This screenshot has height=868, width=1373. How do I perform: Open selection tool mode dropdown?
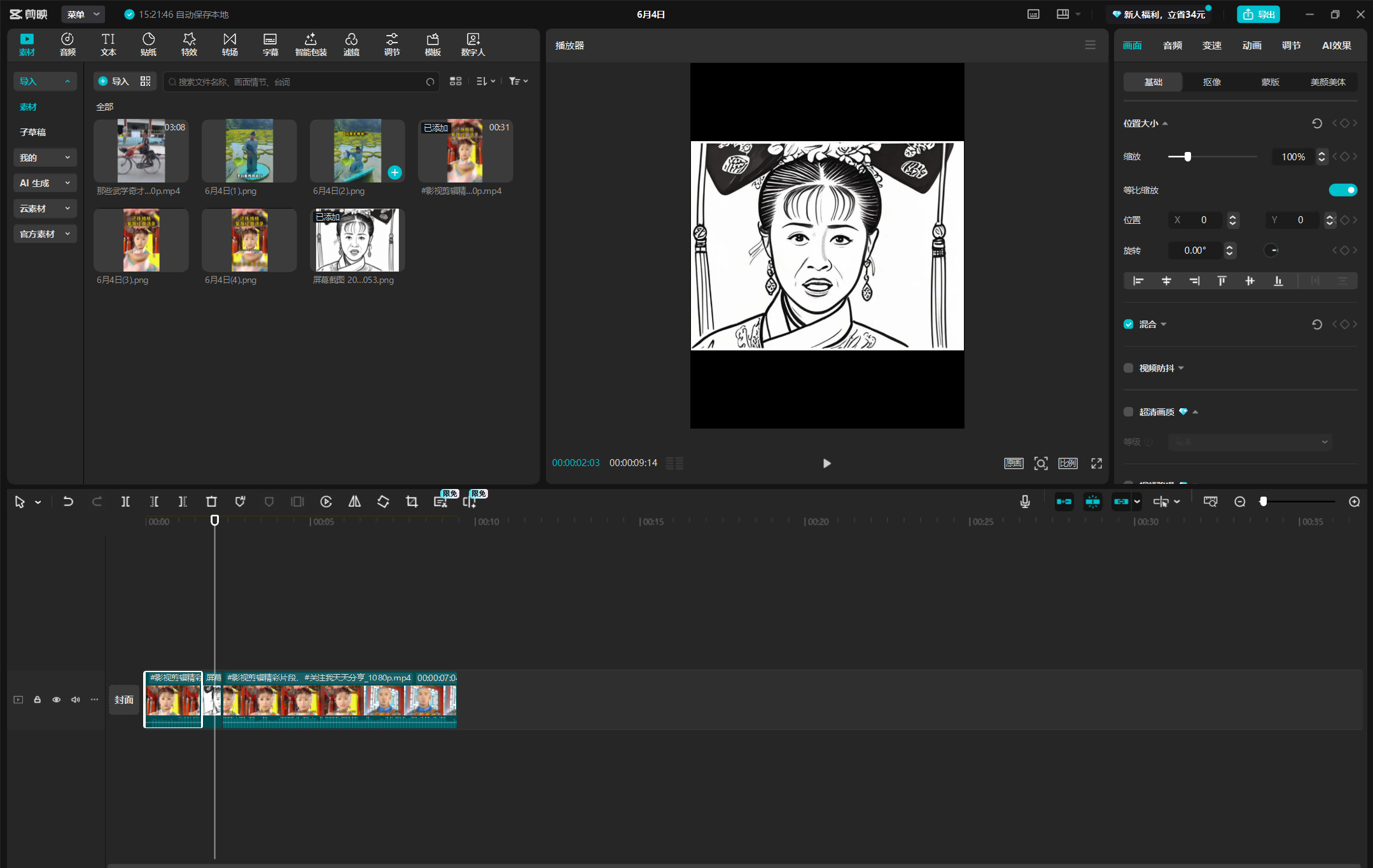(x=38, y=502)
